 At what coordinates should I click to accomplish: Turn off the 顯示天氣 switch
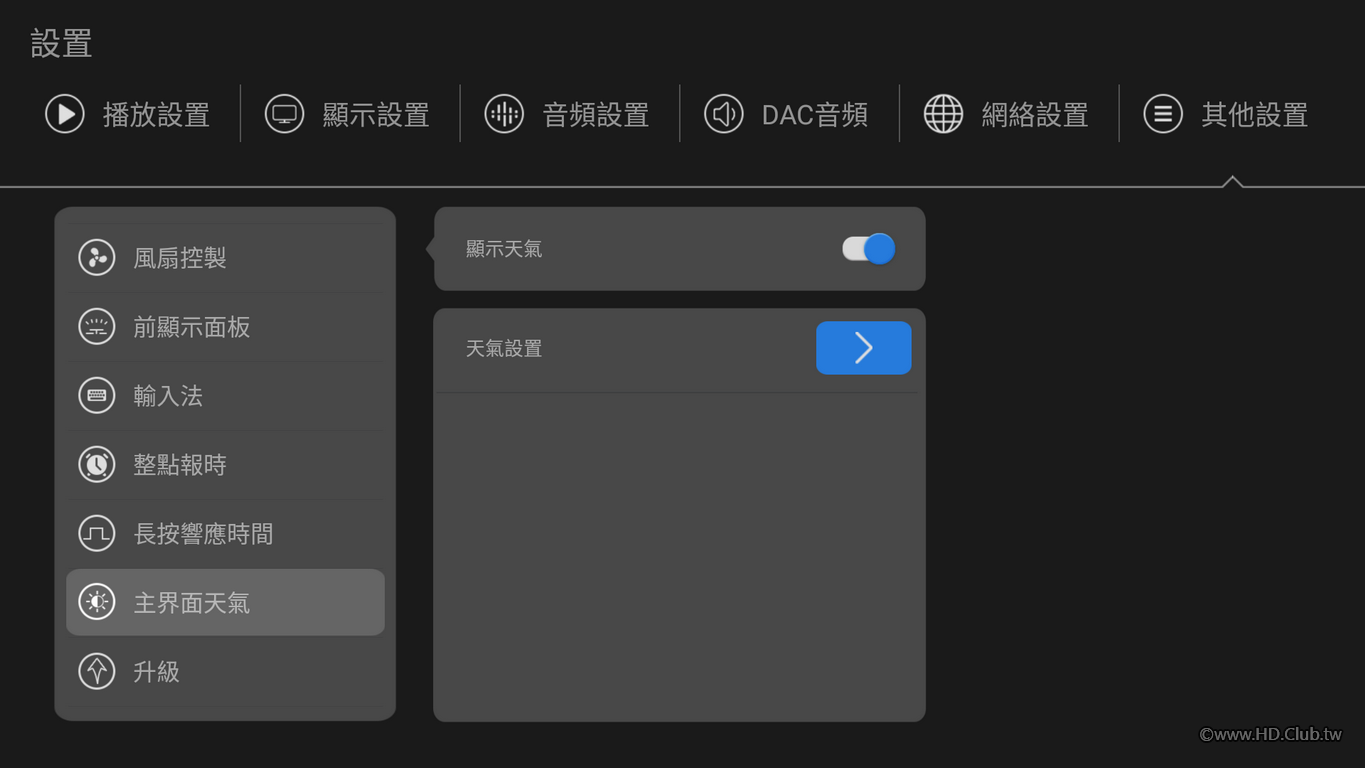point(868,249)
